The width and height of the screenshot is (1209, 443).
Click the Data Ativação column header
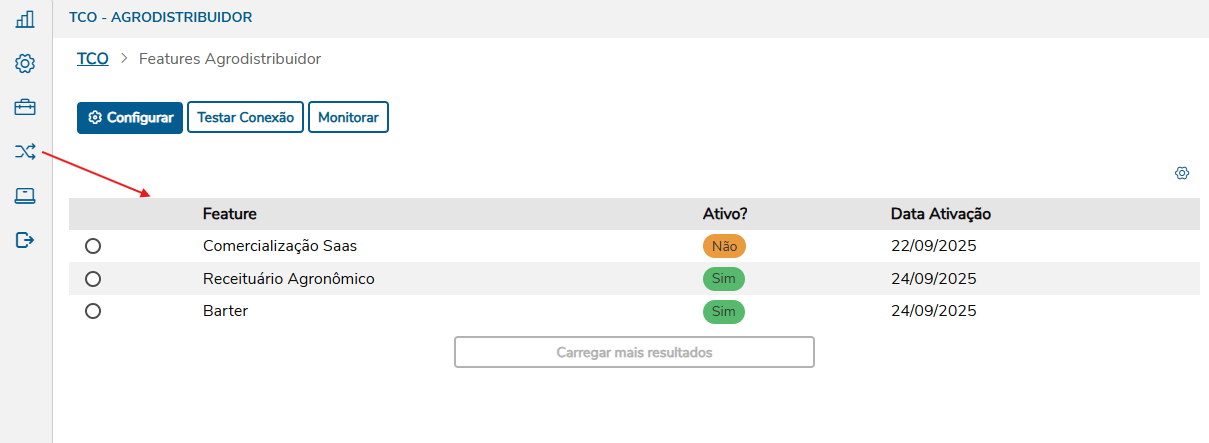pos(940,214)
